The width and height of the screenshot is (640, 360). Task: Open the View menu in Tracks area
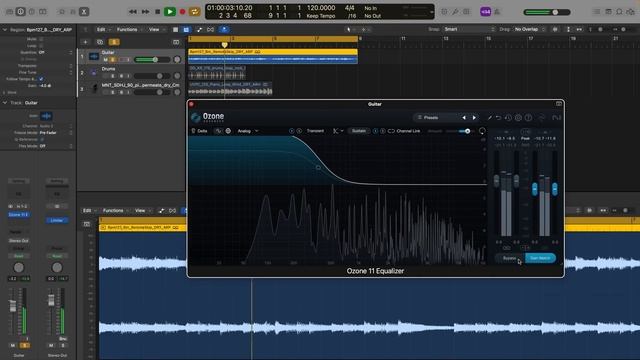point(156,29)
